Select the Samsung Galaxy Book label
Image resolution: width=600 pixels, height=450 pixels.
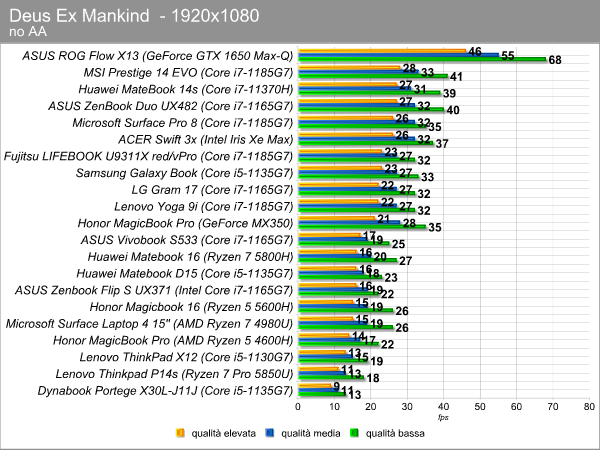184,173
